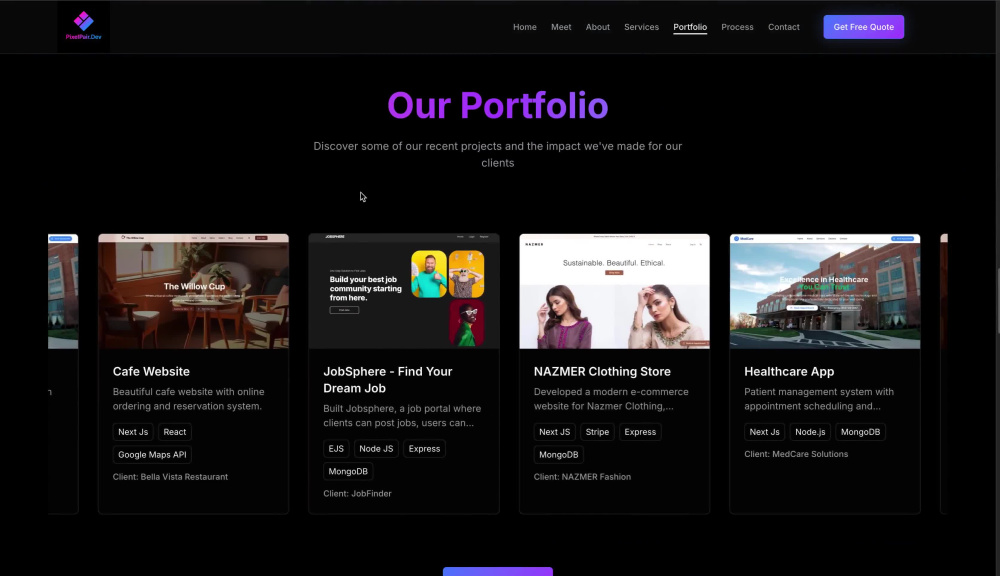Screen dimensions: 1000x576
Task: Open the Contact nav link
Action: click(783, 27)
